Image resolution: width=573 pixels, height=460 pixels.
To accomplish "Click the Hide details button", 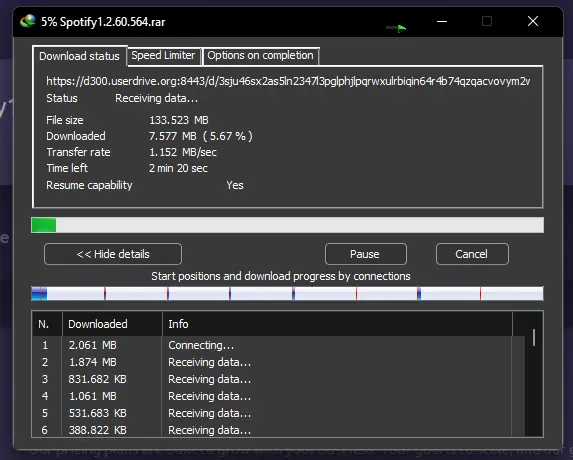I will (113, 254).
